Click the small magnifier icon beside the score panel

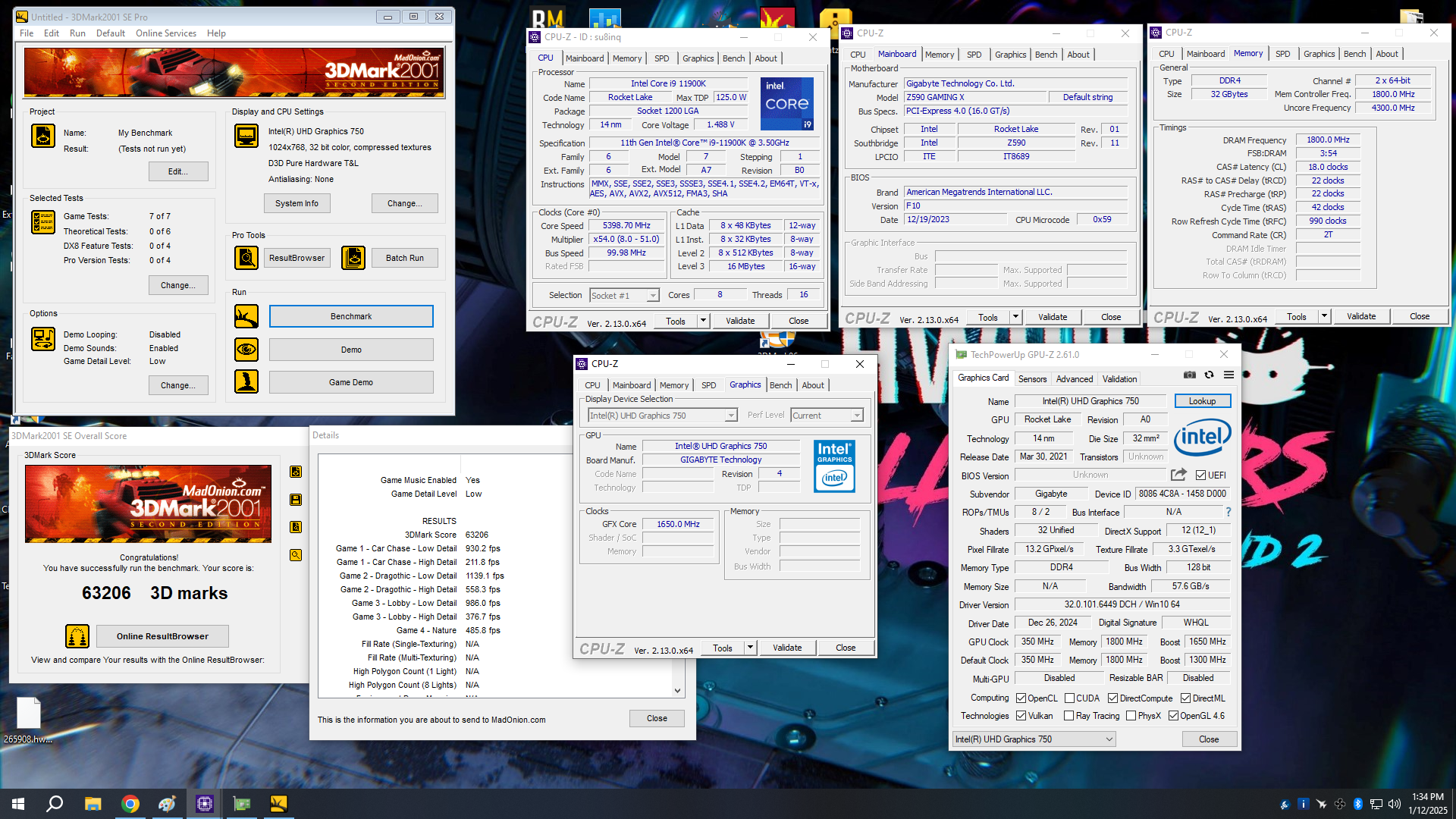296,555
